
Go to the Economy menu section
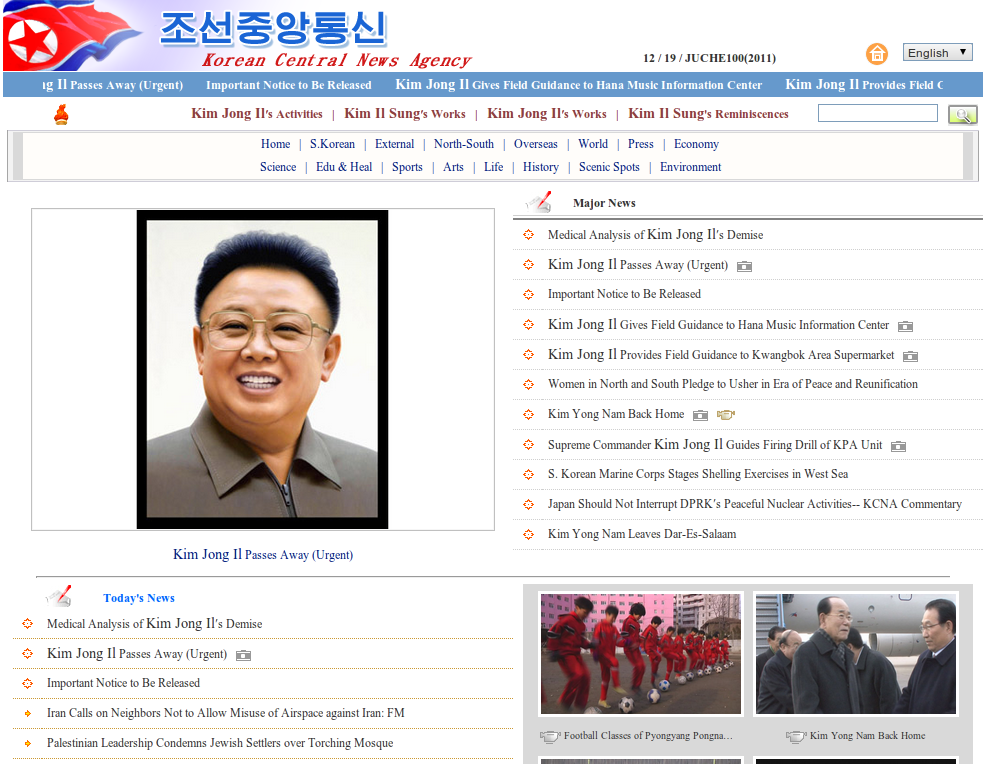tap(696, 144)
